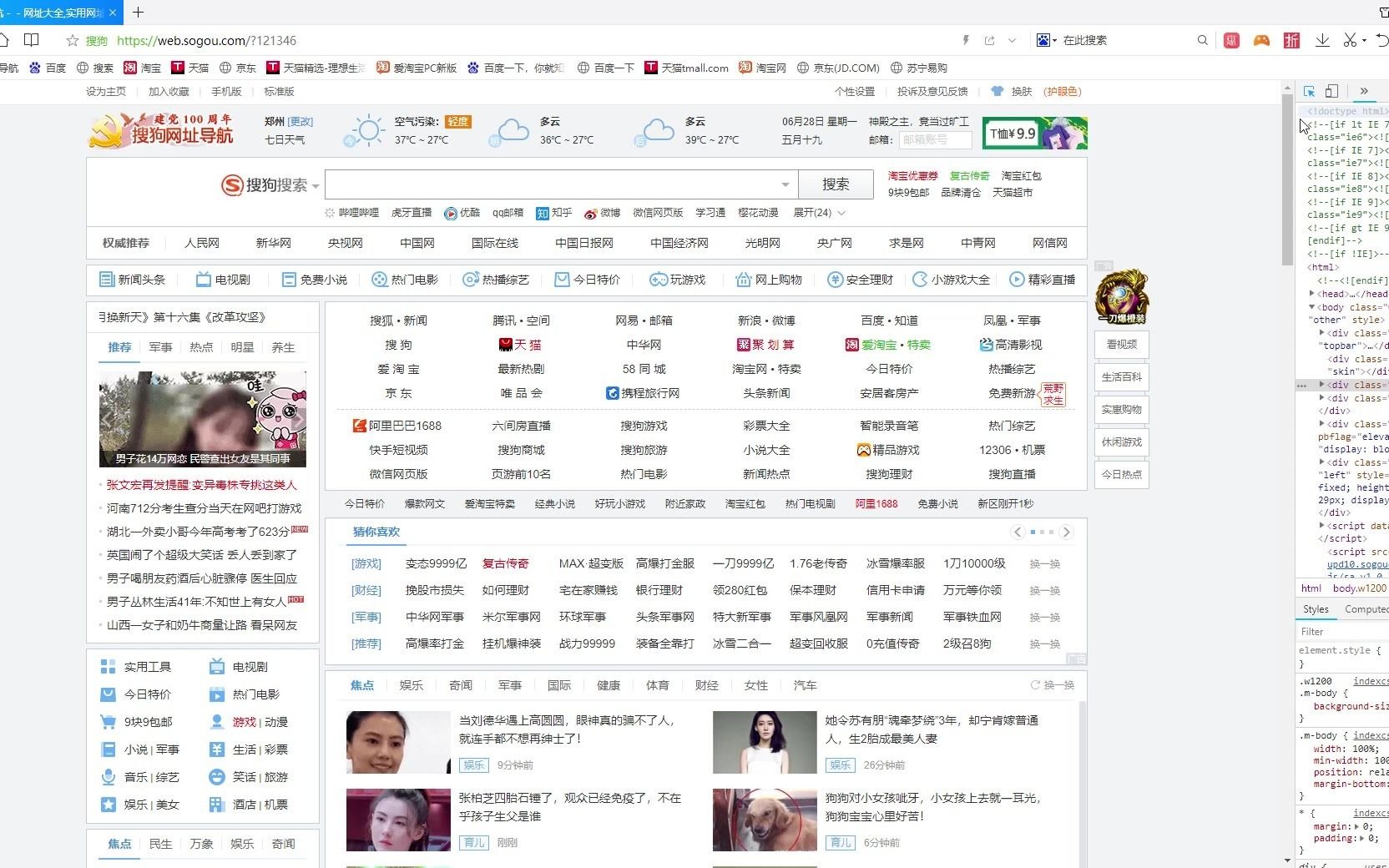Open the red 惠 extension icon

point(1231,40)
